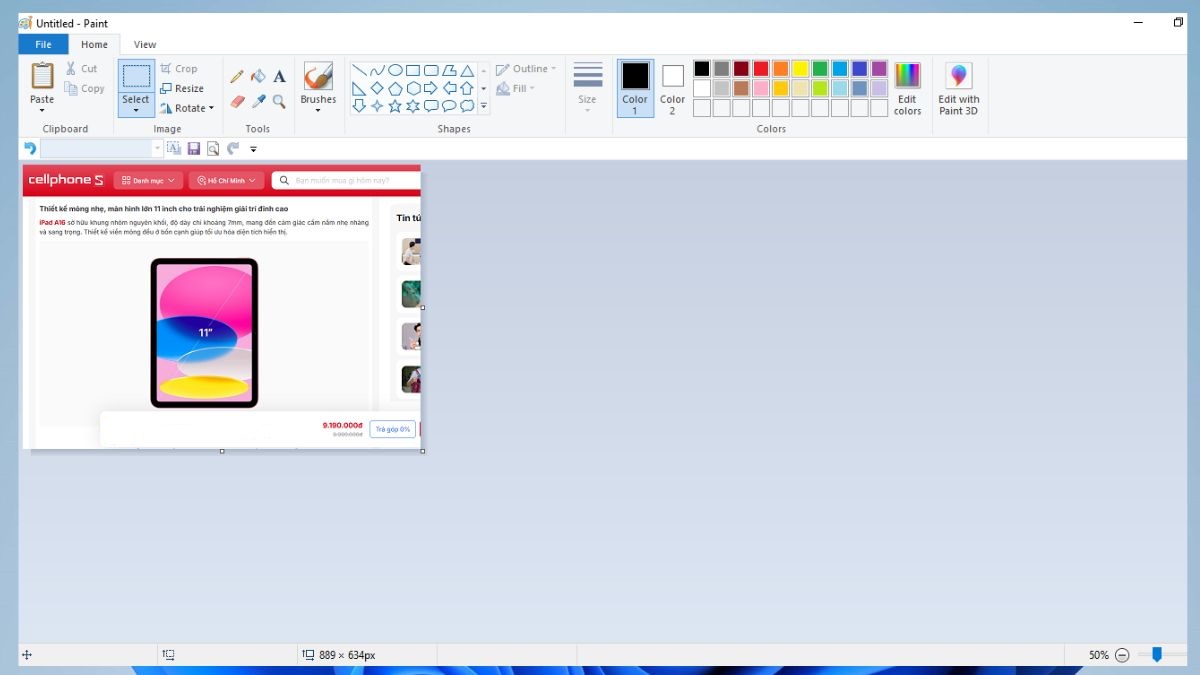Open the line Size dropdown
1200x675 pixels.
click(588, 88)
